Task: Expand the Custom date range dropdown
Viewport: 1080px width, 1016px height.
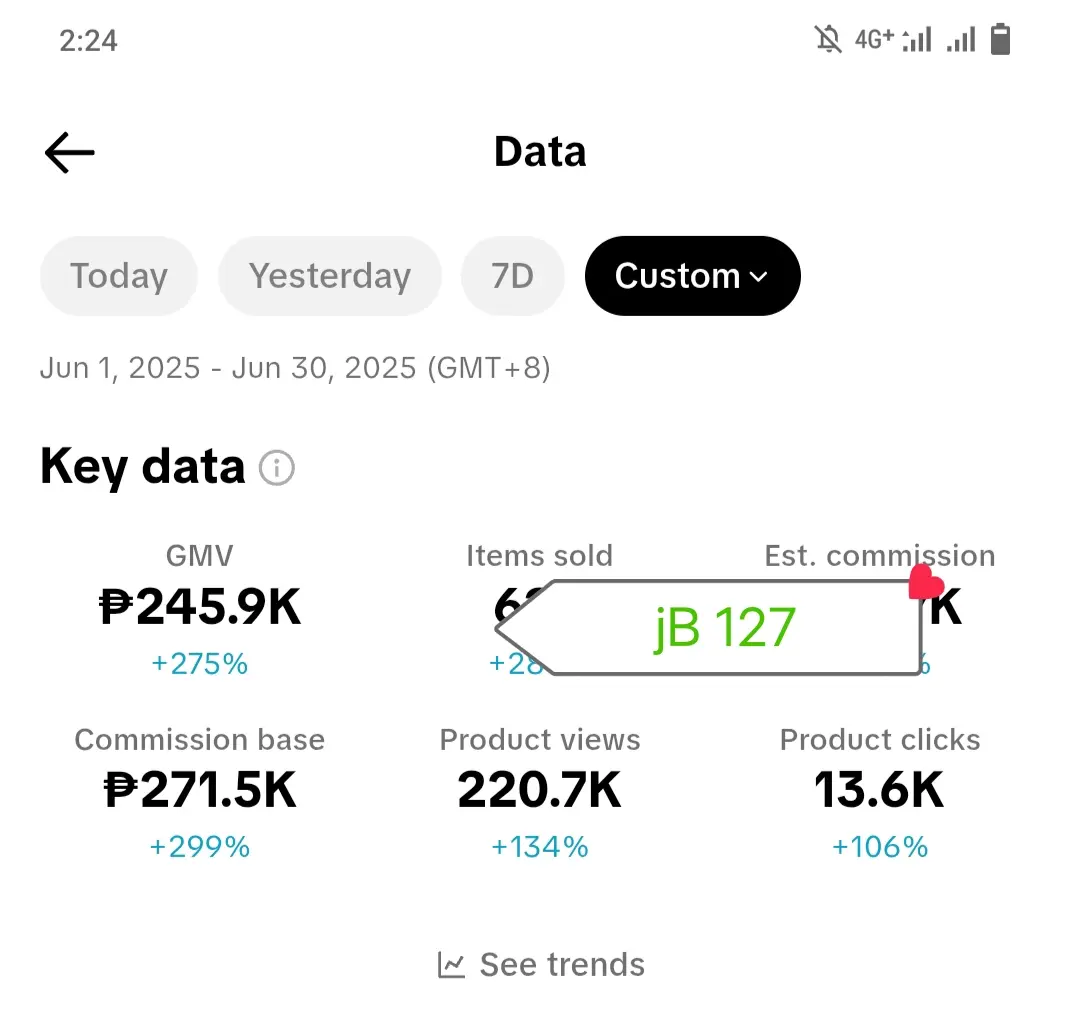Action: coord(692,276)
